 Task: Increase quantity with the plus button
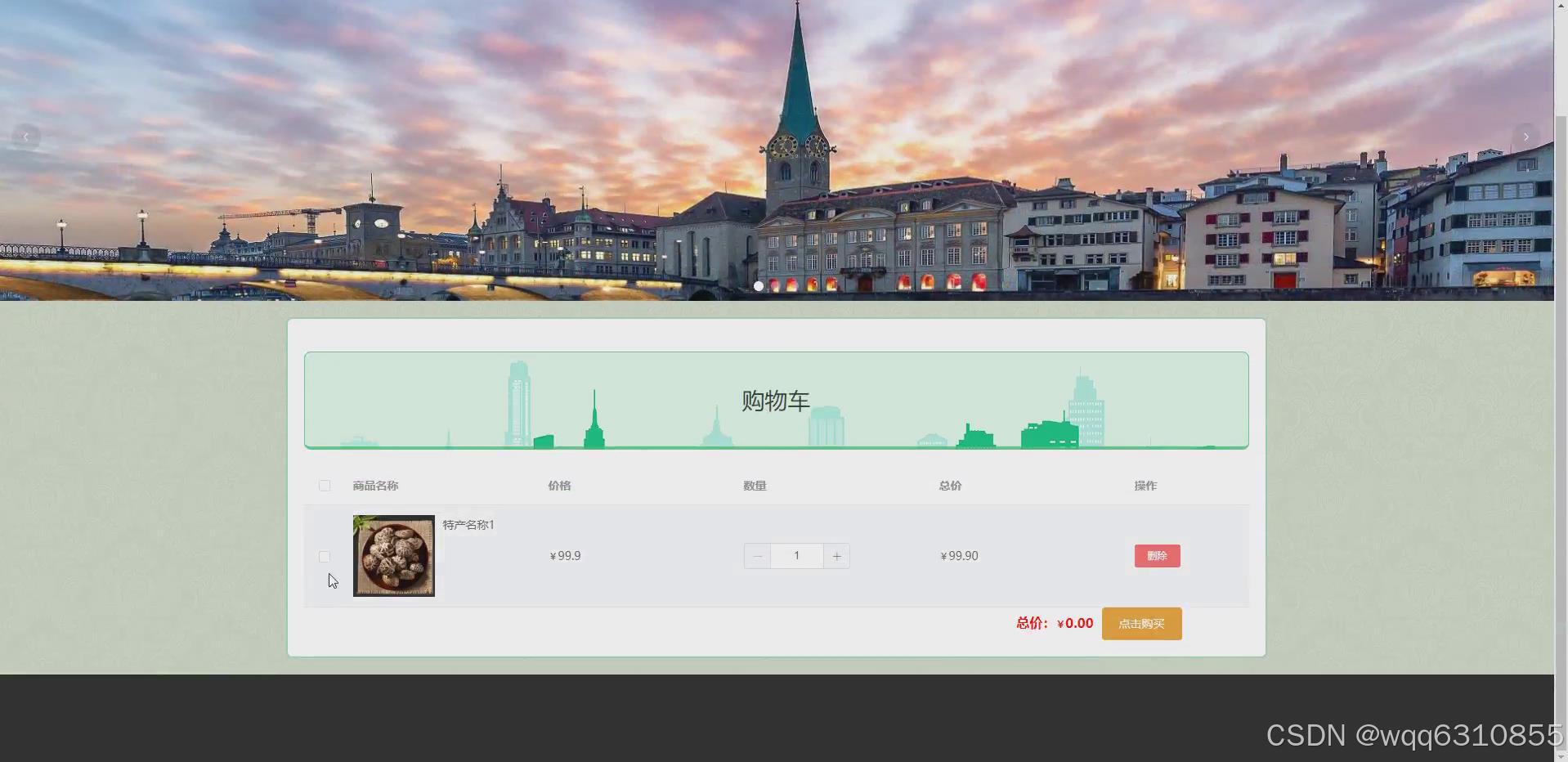click(x=836, y=556)
